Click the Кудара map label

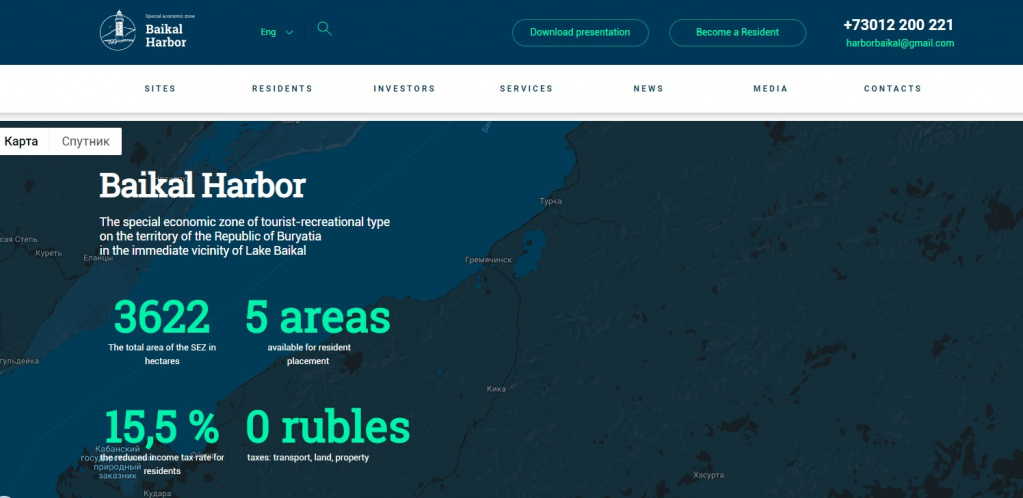coord(157,493)
